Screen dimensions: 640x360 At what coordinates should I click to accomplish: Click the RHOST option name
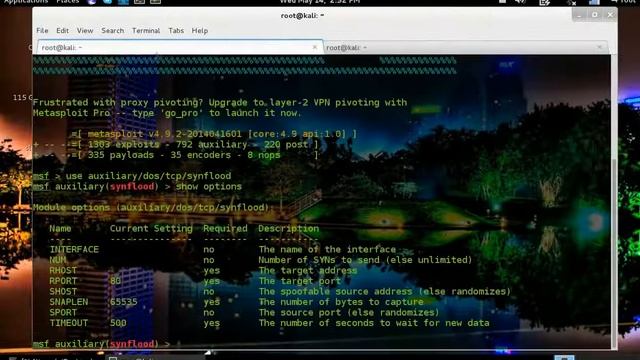(x=63, y=271)
